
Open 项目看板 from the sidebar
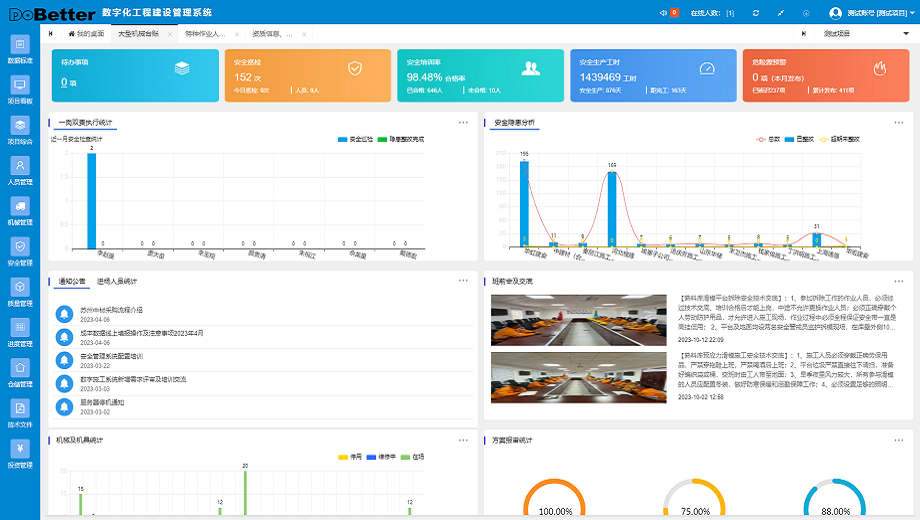click(x=20, y=90)
